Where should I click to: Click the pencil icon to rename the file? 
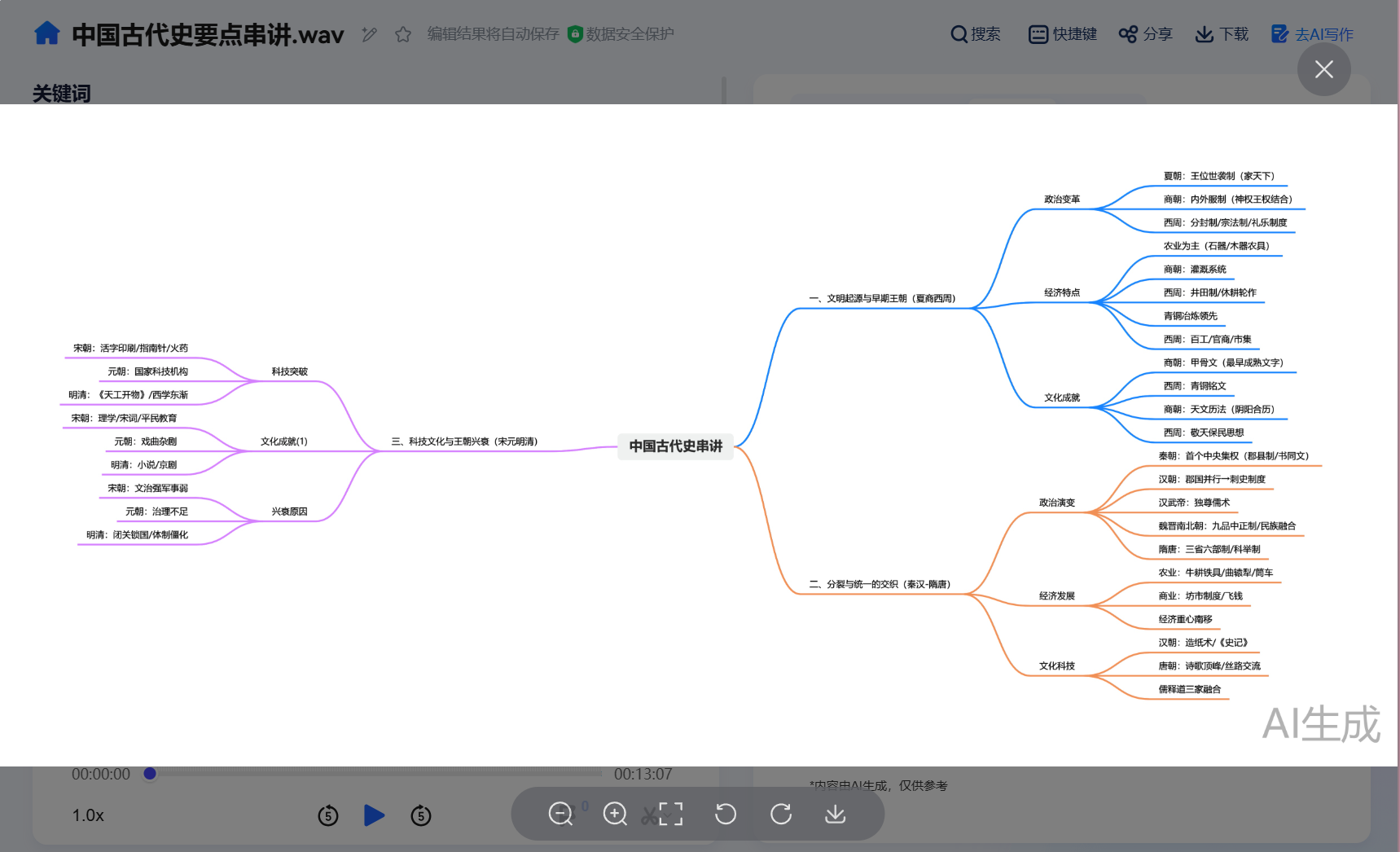tap(369, 34)
